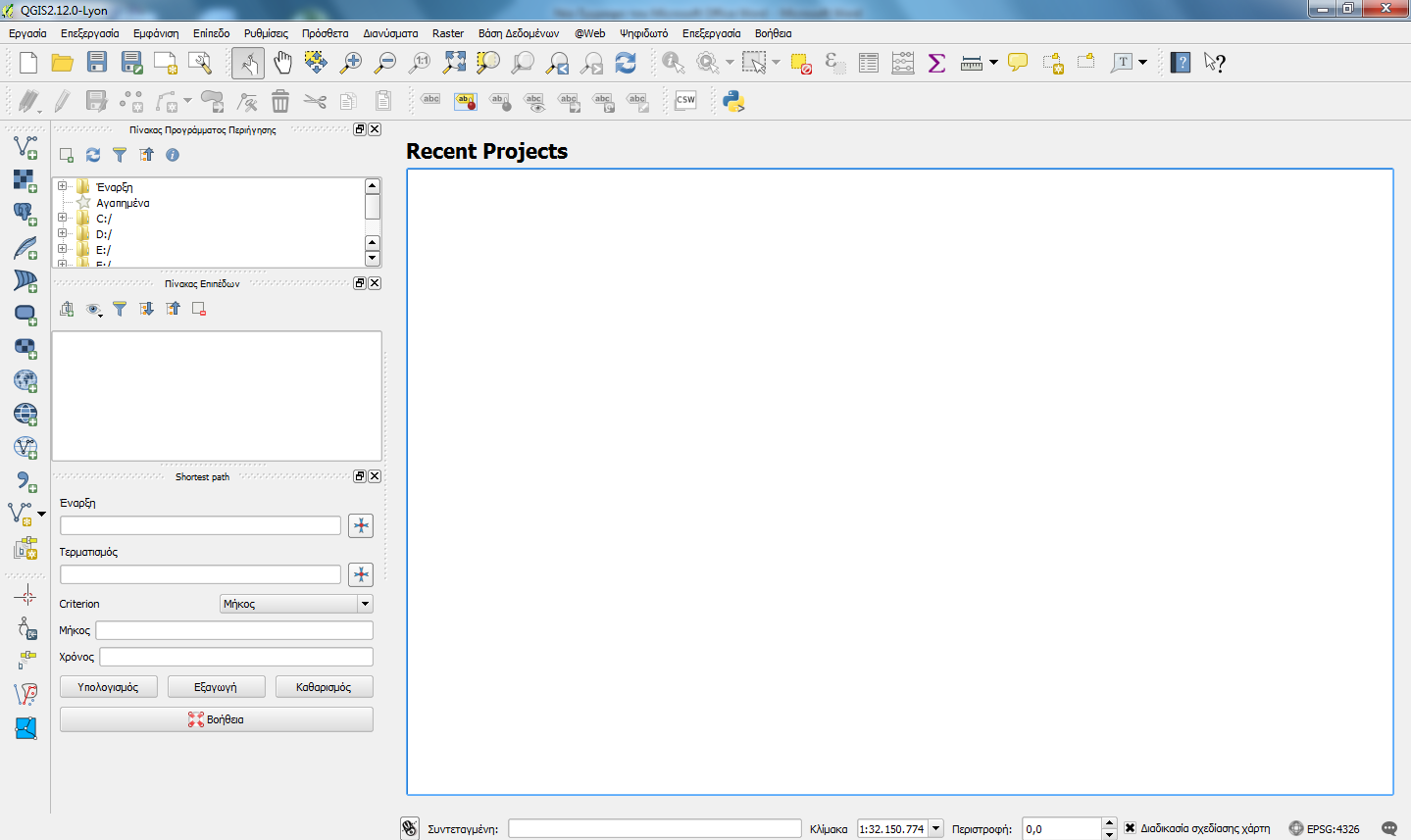This screenshot has width=1411, height=840.
Task: Open the Python console icon
Action: [733, 101]
